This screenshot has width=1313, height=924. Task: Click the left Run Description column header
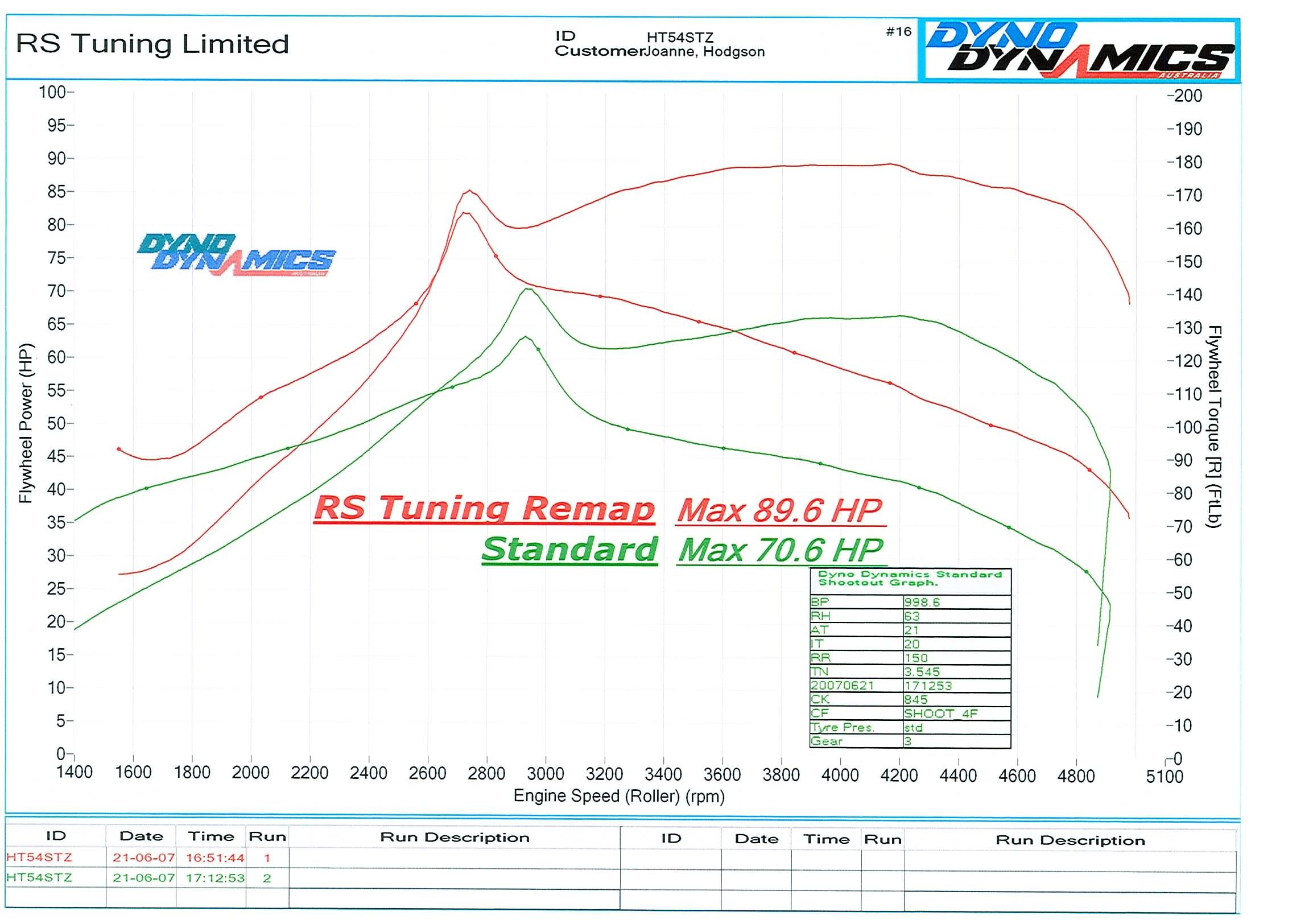(455, 838)
